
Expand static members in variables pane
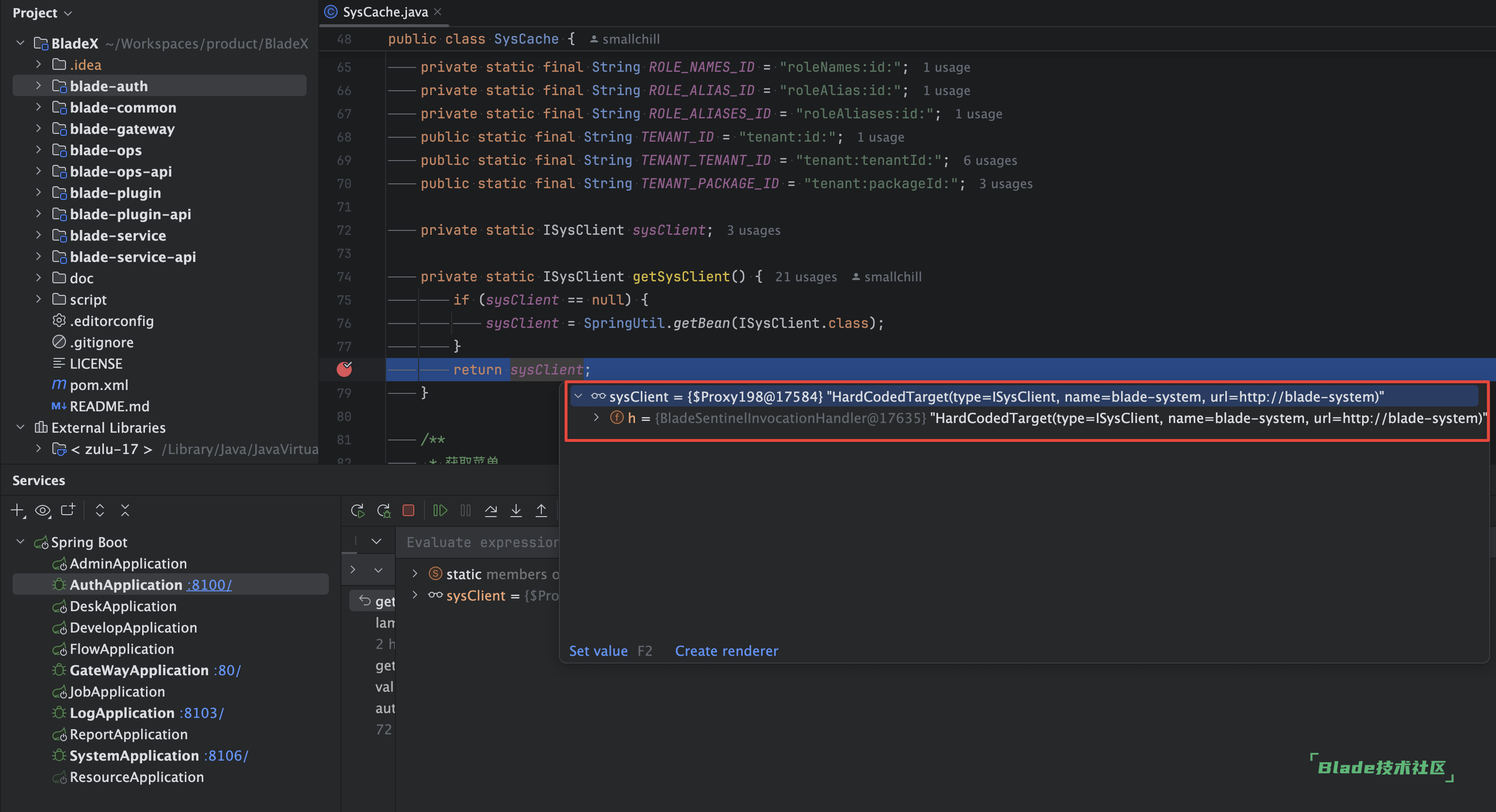coord(415,574)
